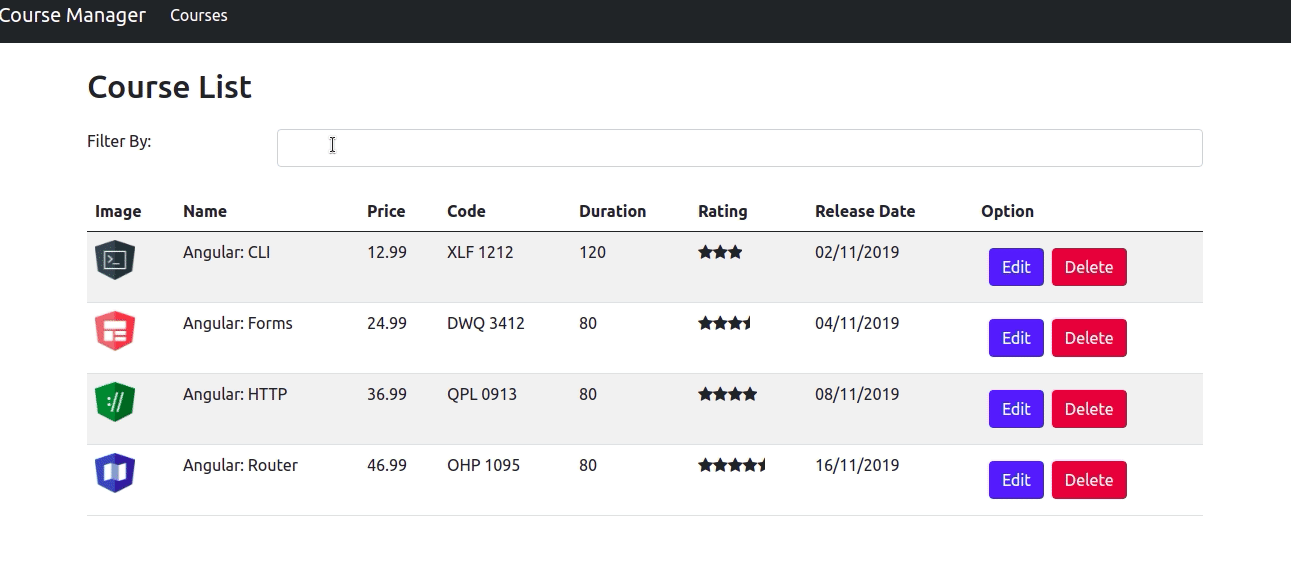
Task: Click the release date 04/11/2019
Action: [857, 323]
